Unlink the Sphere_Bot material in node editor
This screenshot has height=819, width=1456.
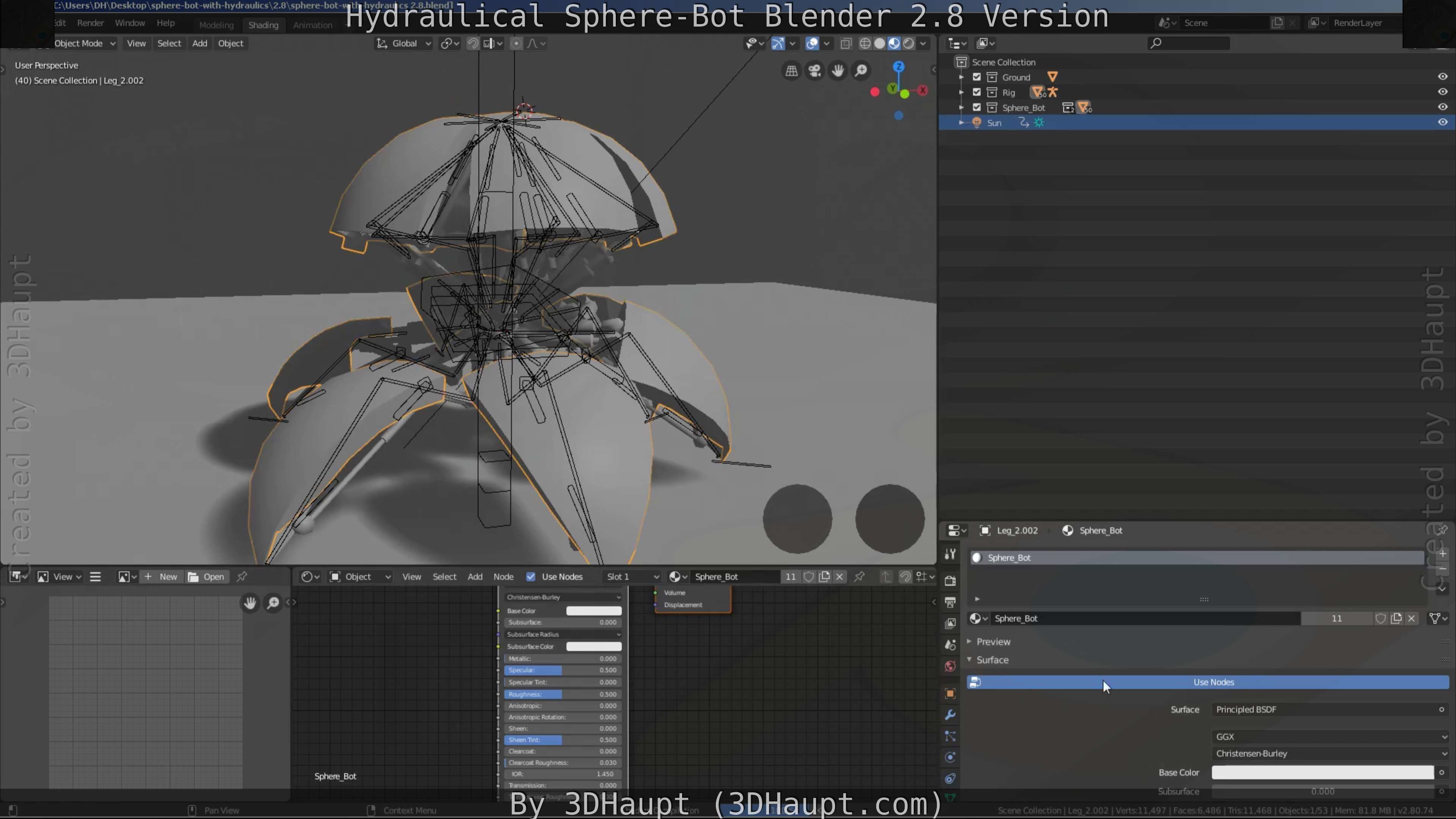pos(840,577)
